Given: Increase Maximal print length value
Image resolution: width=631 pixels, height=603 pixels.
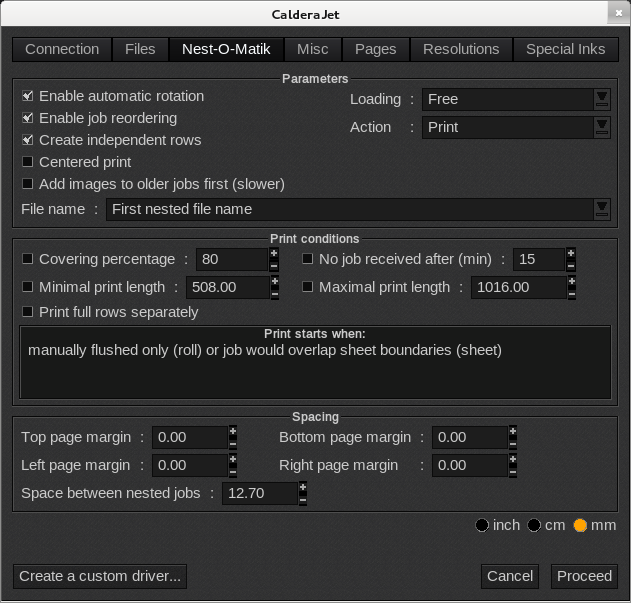Looking at the screenshot, I should tap(574, 281).
